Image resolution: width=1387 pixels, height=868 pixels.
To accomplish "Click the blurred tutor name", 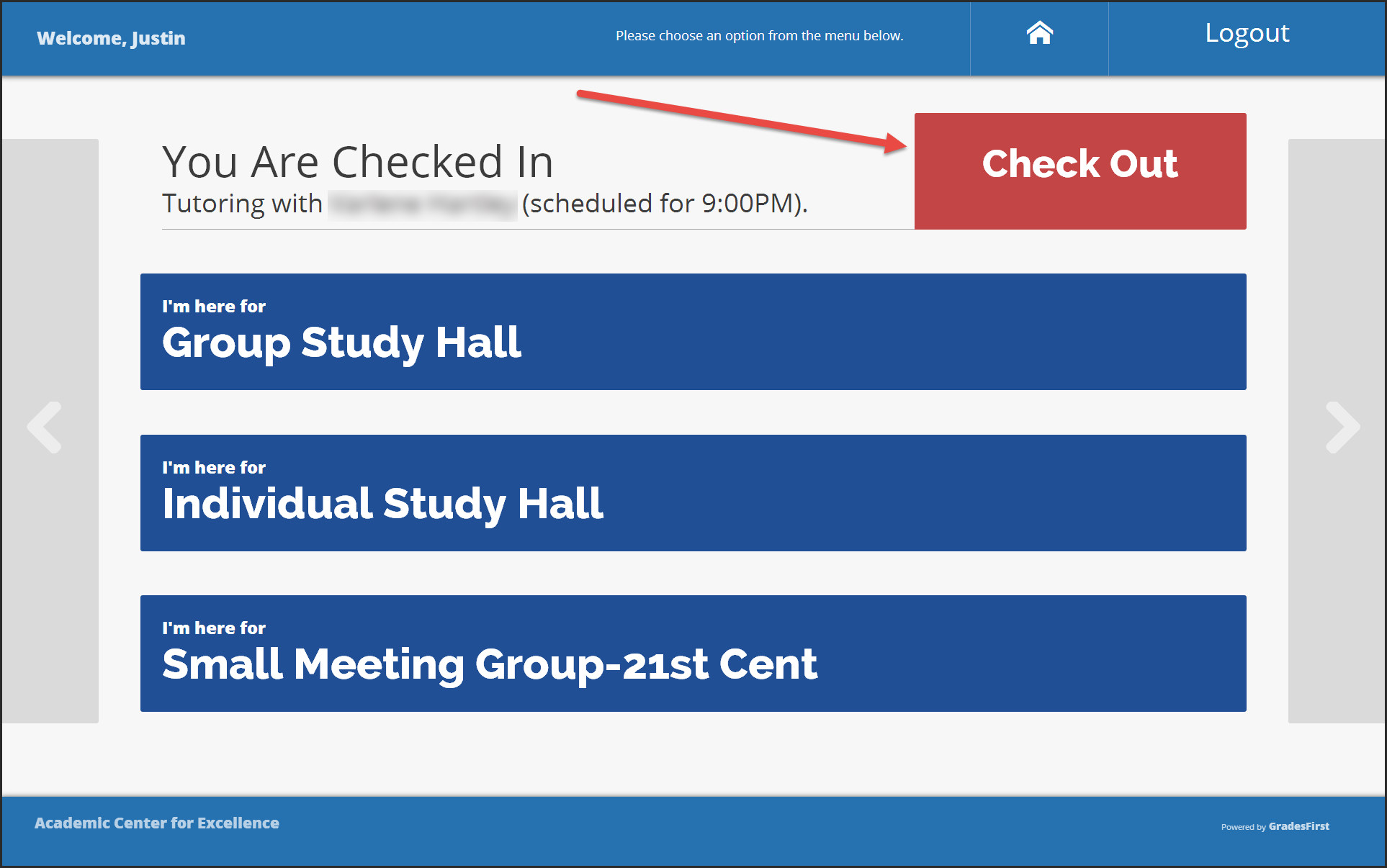I will pos(422,204).
